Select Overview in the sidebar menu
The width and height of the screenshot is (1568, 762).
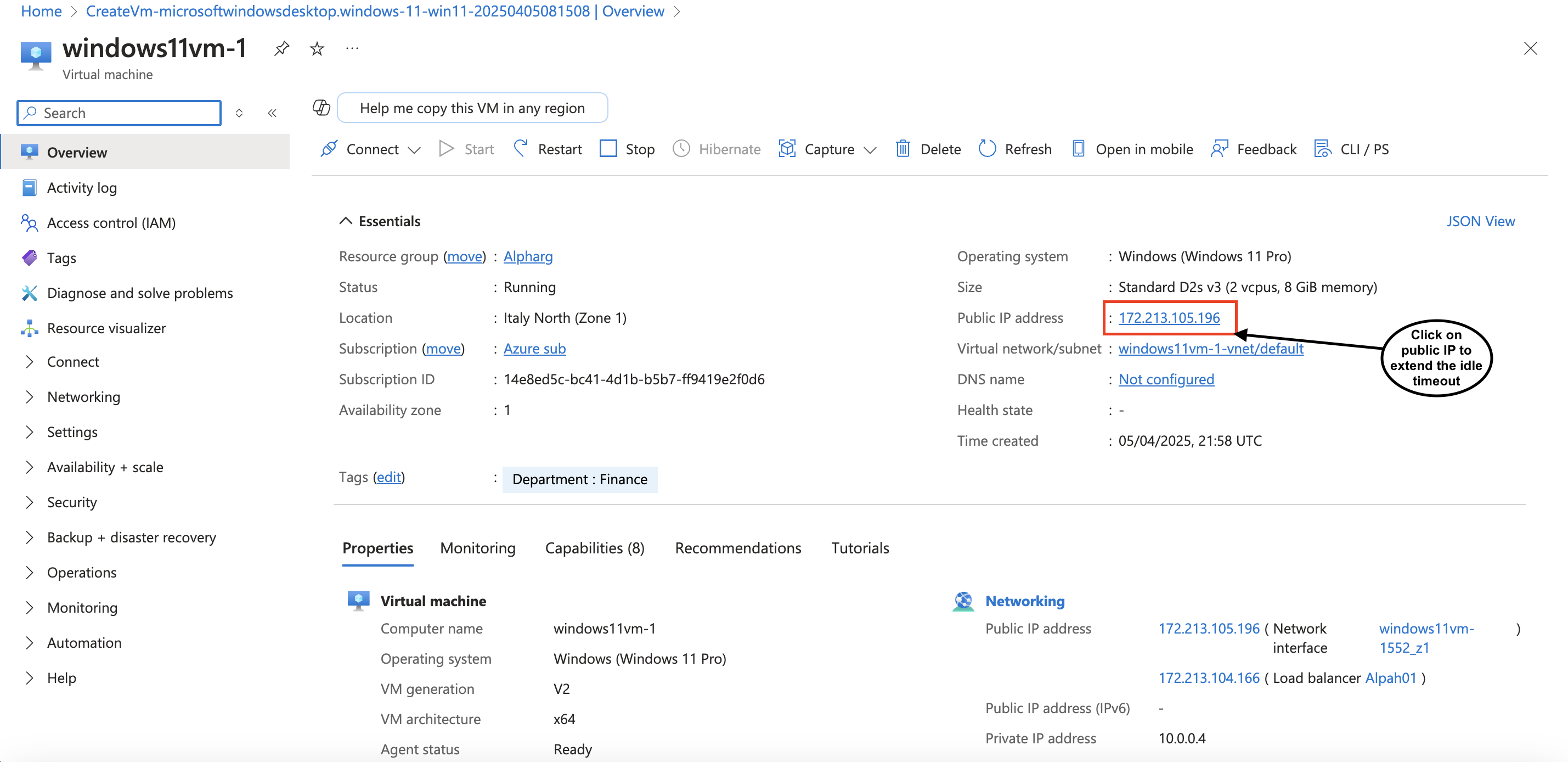pyautogui.click(x=145, y=152)
